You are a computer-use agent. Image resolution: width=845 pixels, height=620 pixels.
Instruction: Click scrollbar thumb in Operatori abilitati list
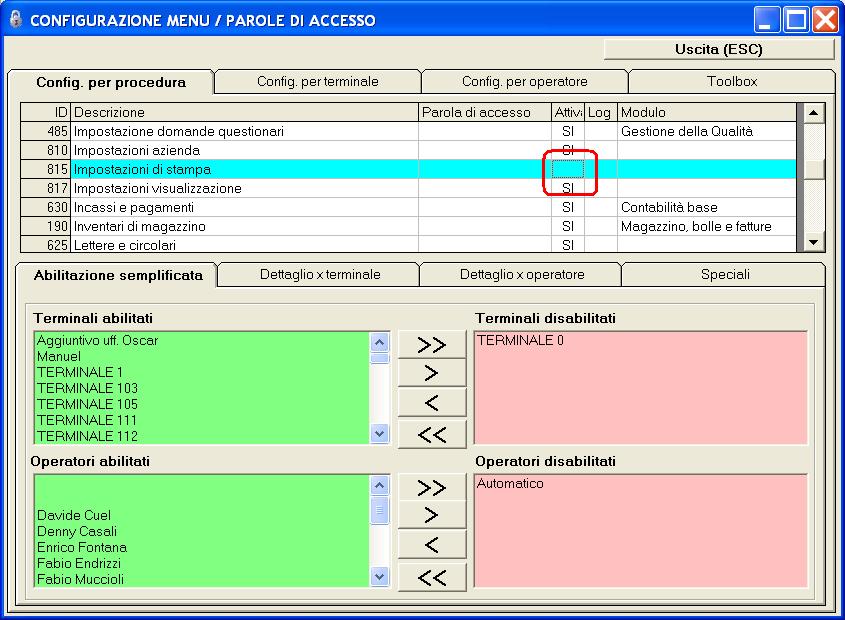379,511
